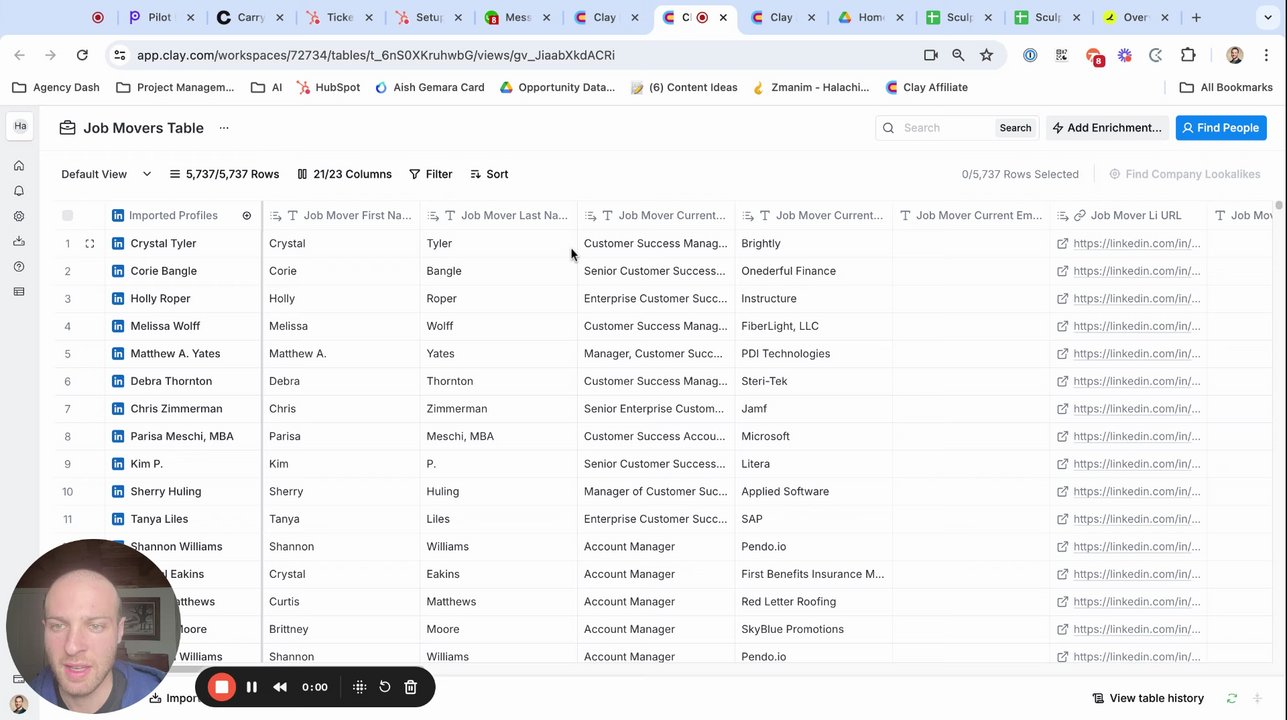Stop the screen recording with red stop button
1287x720 pixels.
[x=222, y=687]
